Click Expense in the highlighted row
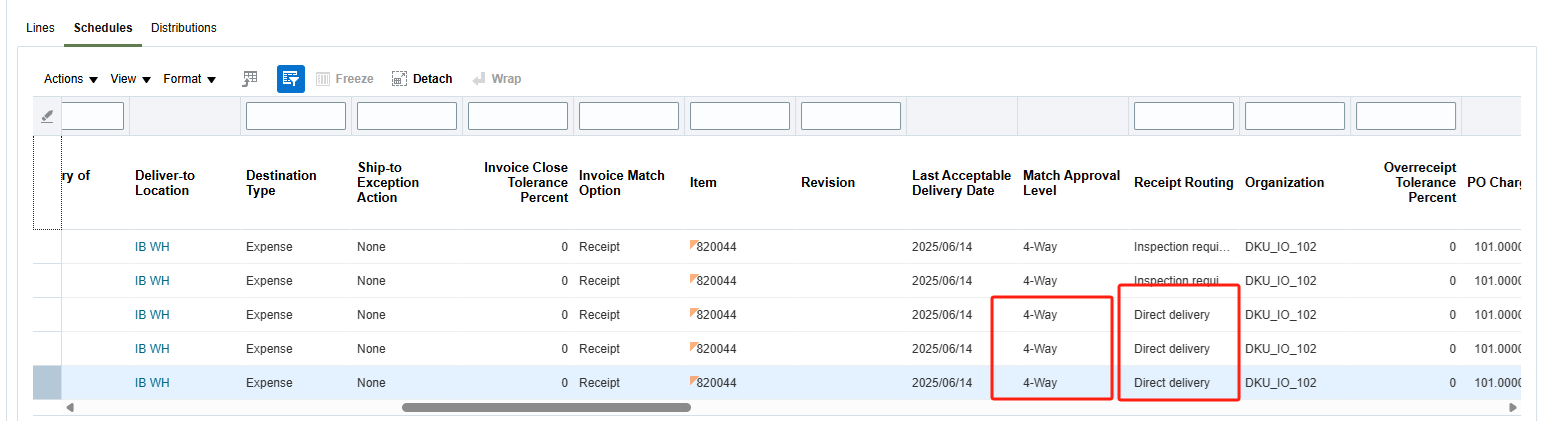 269,383
